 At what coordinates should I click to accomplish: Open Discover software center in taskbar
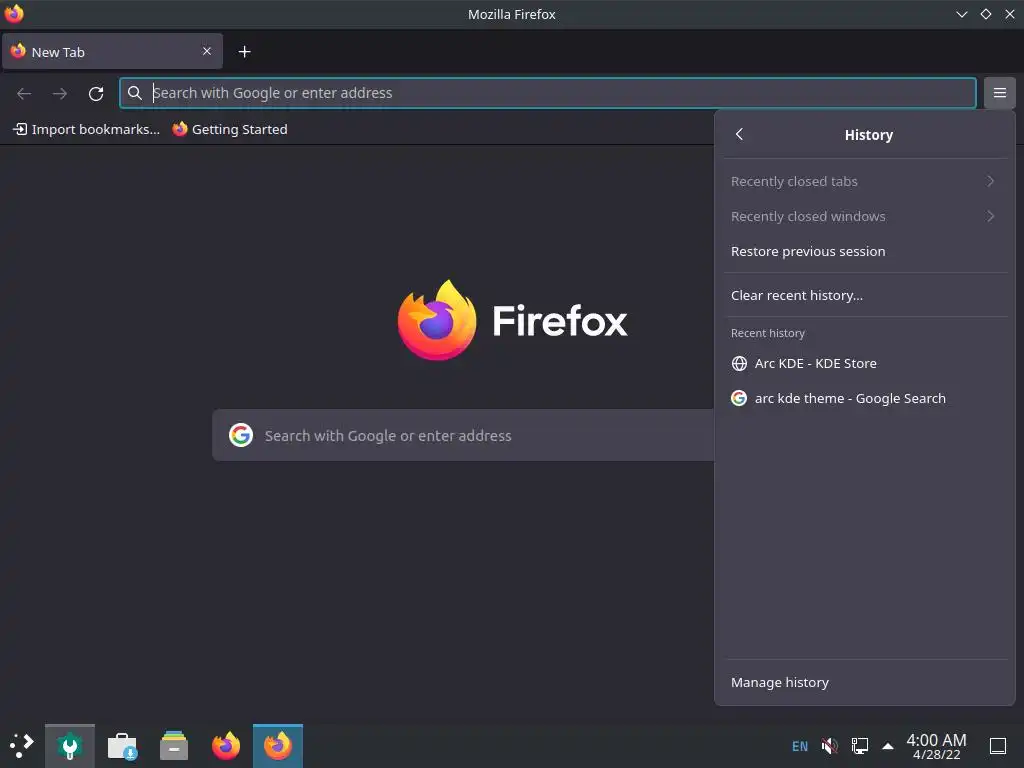click(122, 746)
